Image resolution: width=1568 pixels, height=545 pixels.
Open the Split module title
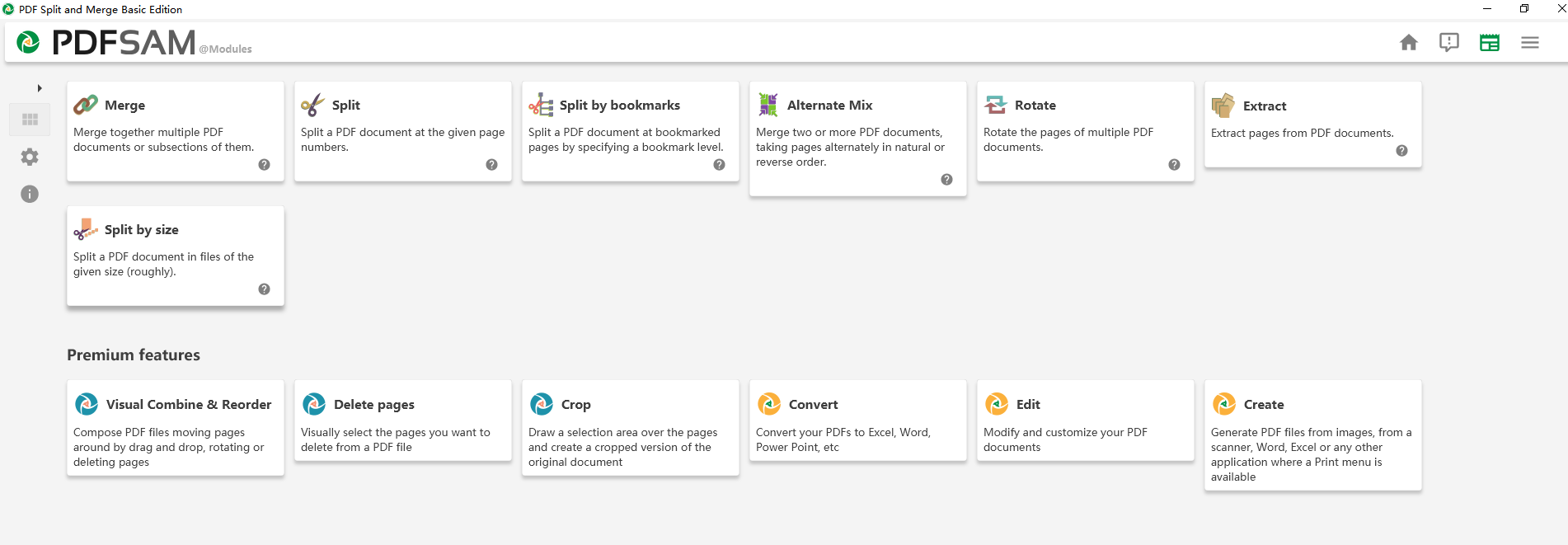tap(346, 106)
